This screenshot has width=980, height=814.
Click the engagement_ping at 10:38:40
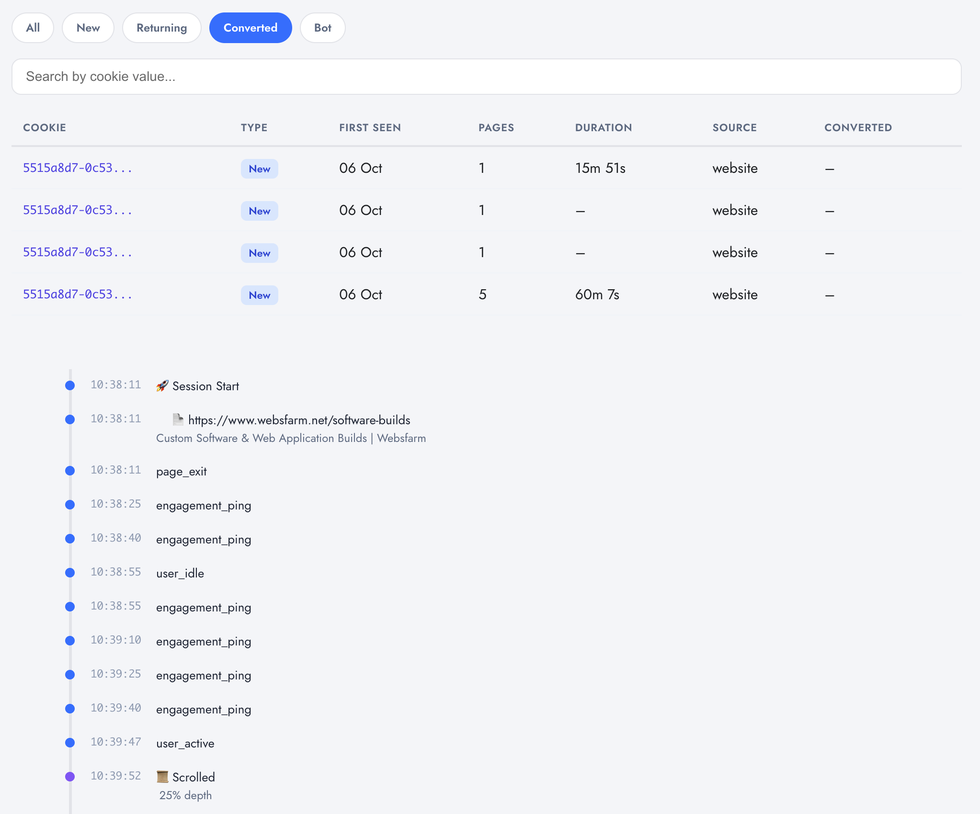(x=204, y=540)
